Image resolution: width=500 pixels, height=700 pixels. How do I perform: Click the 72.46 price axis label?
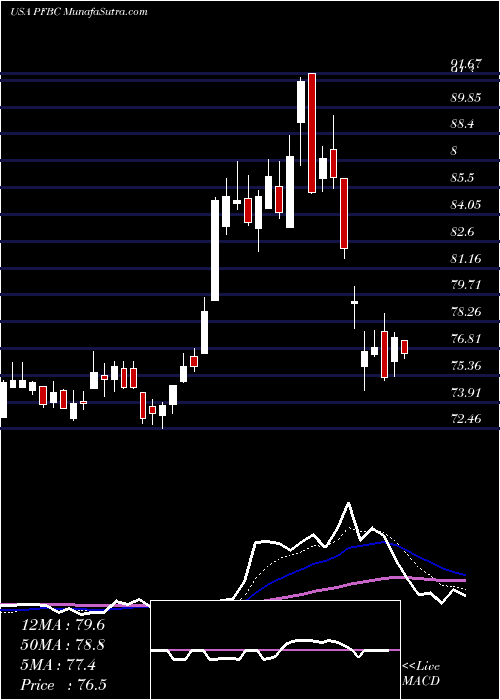pyautogui.click(x=466, y=419)
